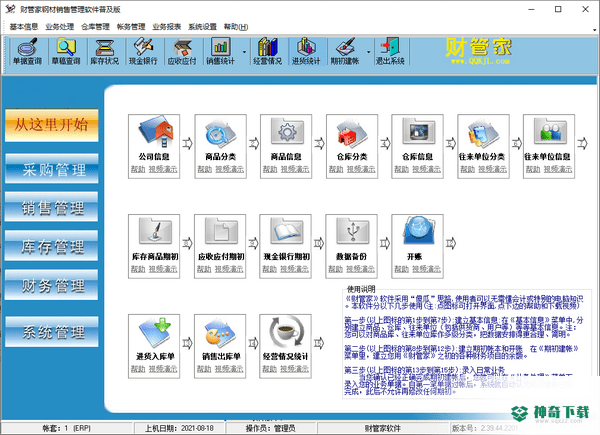Click 视频演示 link under 商品分类

click(x=229, y=169)
